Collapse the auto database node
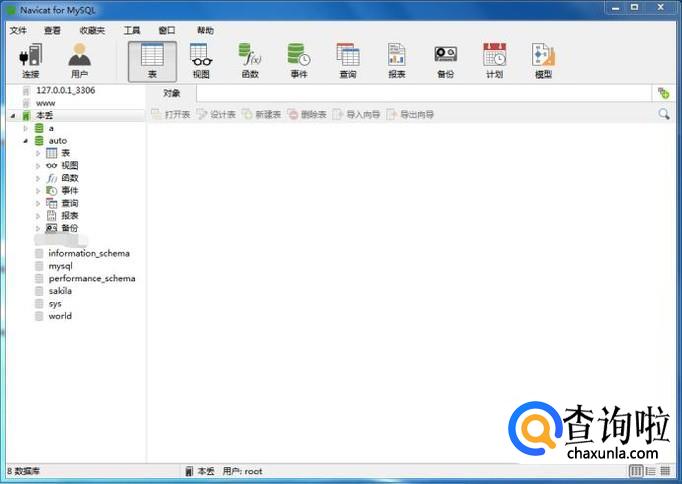This screenshot has width=682, height=484. [26, 141]
